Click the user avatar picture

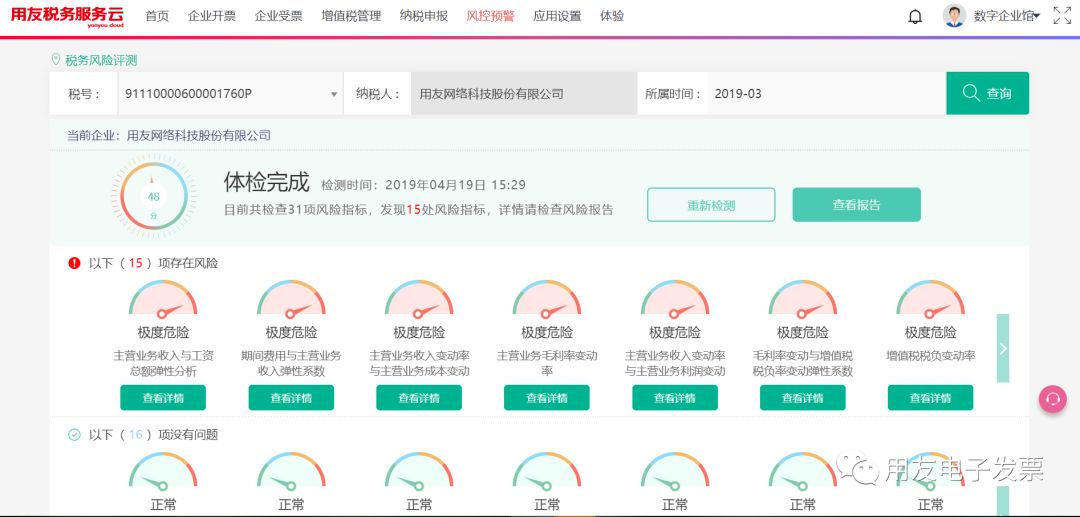[x=954, y=16]
